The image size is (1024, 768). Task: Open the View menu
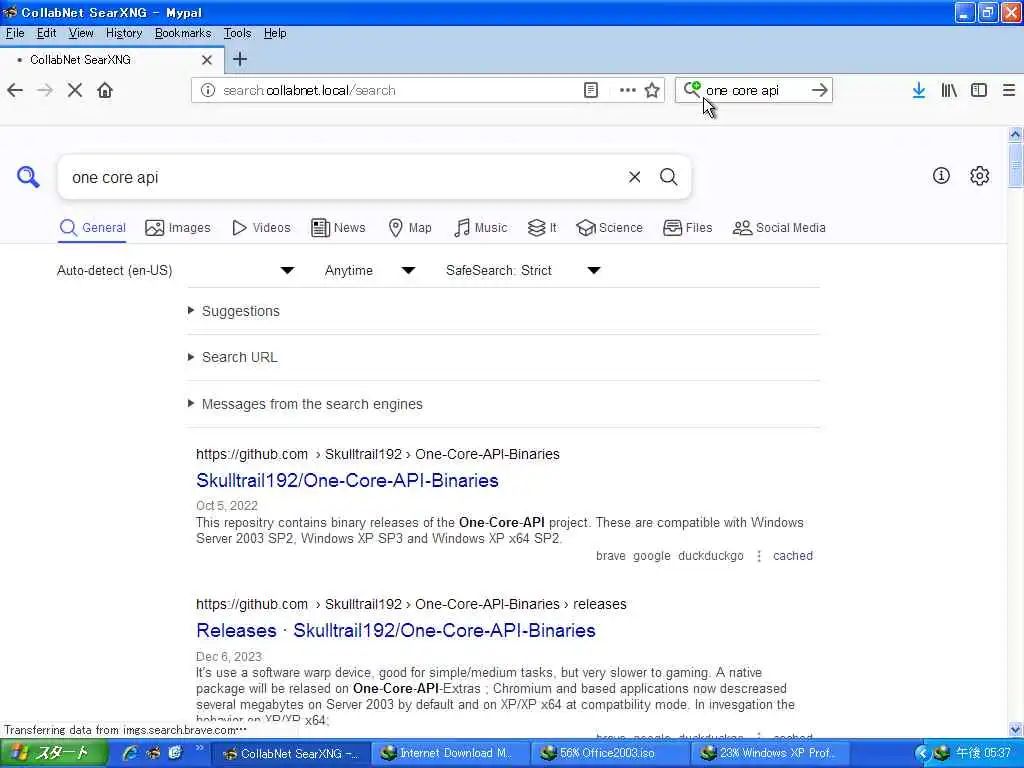coord(81,33)
